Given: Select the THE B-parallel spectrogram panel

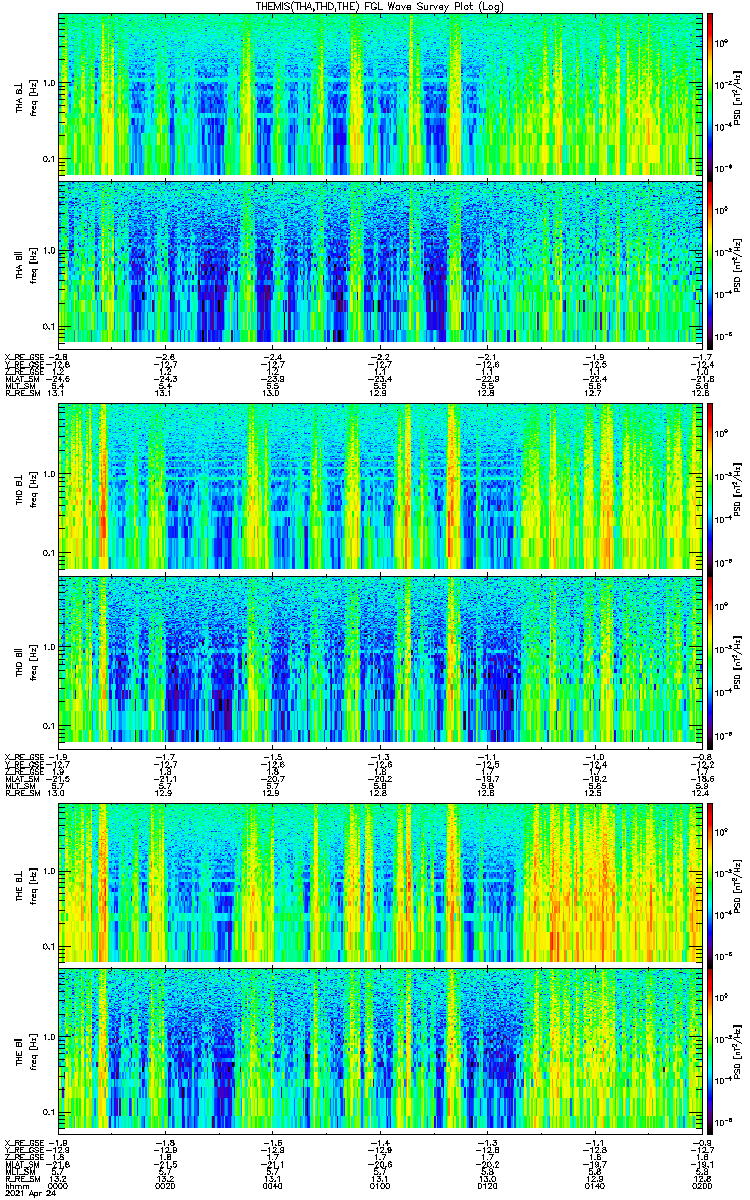Looking at the screenshot, I should 380,1049.
